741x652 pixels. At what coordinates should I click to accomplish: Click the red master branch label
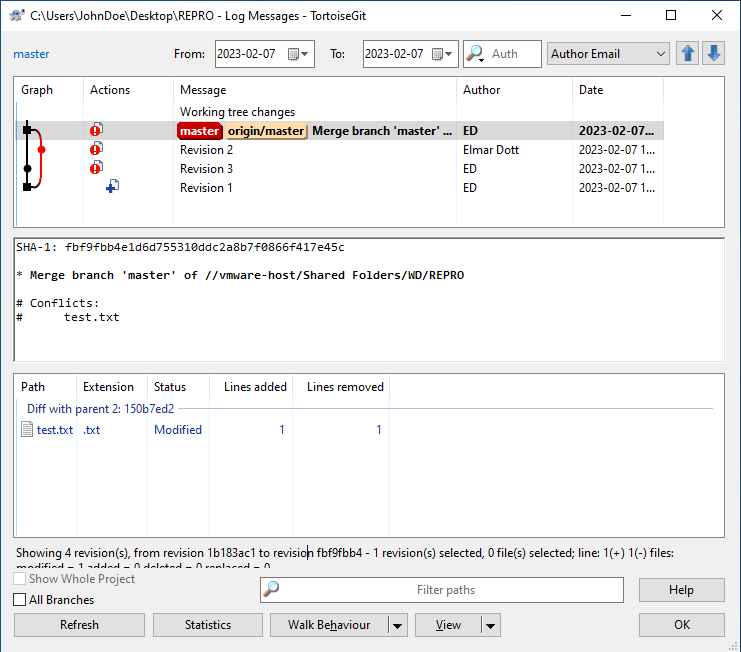[199, 131]
